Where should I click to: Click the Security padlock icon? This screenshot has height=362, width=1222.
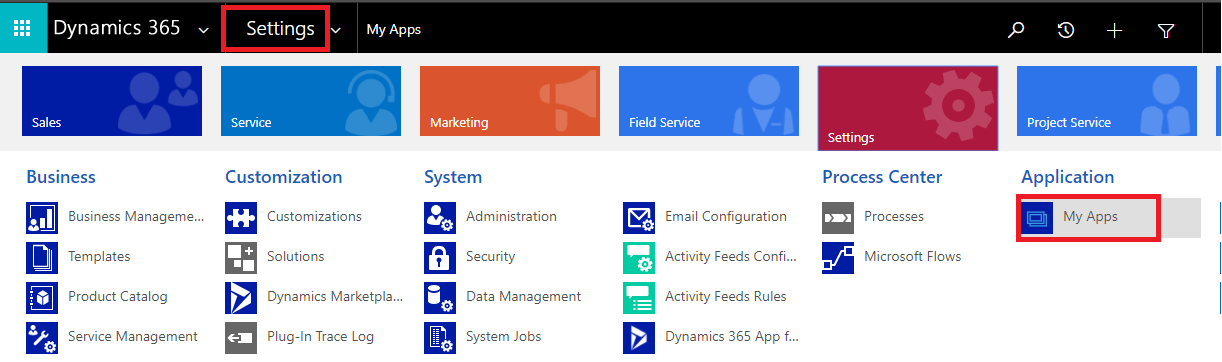pos(440,257)
